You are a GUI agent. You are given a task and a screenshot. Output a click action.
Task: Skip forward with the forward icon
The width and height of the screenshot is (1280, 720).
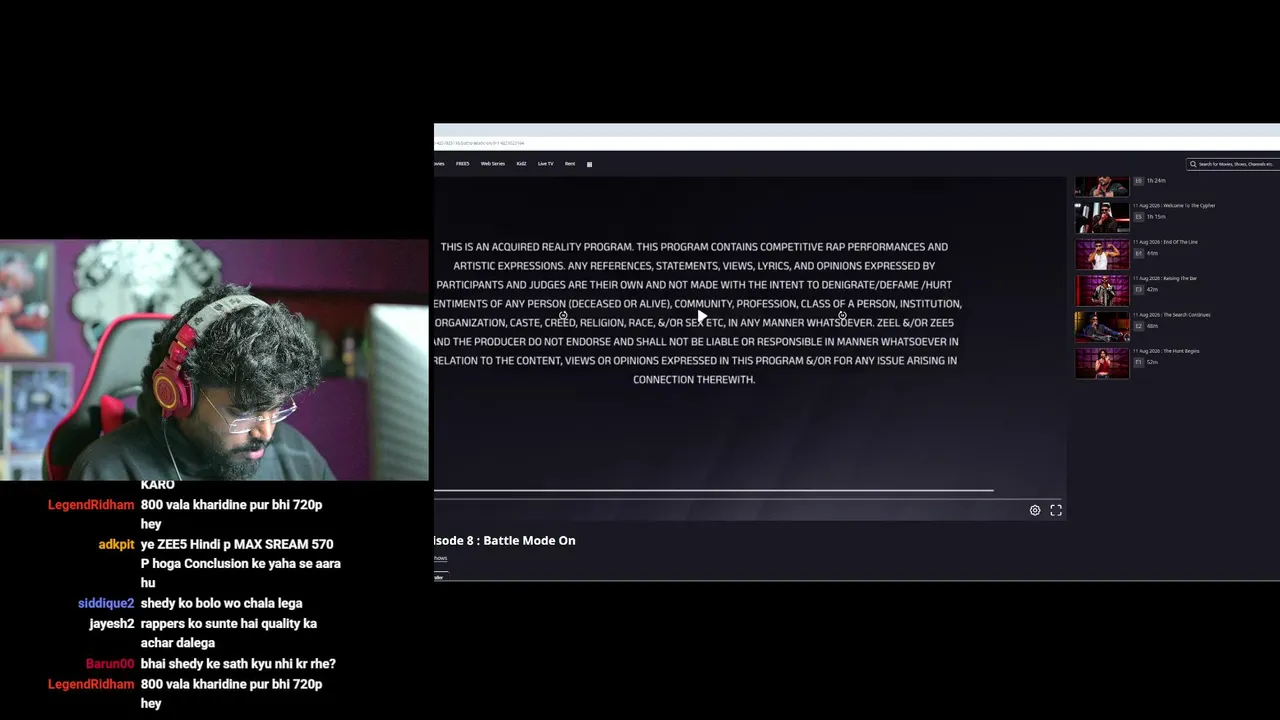coord(842,316)
